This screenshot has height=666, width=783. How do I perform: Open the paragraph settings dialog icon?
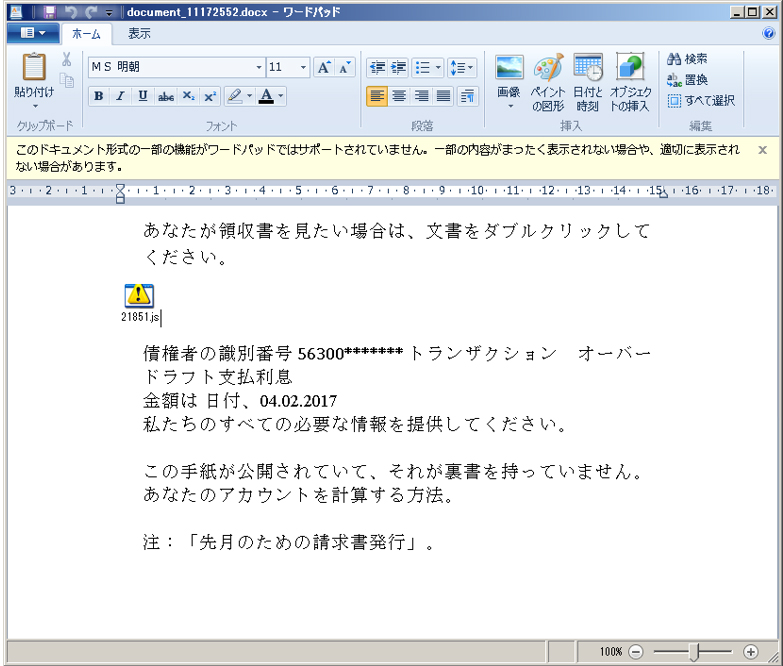tap(467, 96)
